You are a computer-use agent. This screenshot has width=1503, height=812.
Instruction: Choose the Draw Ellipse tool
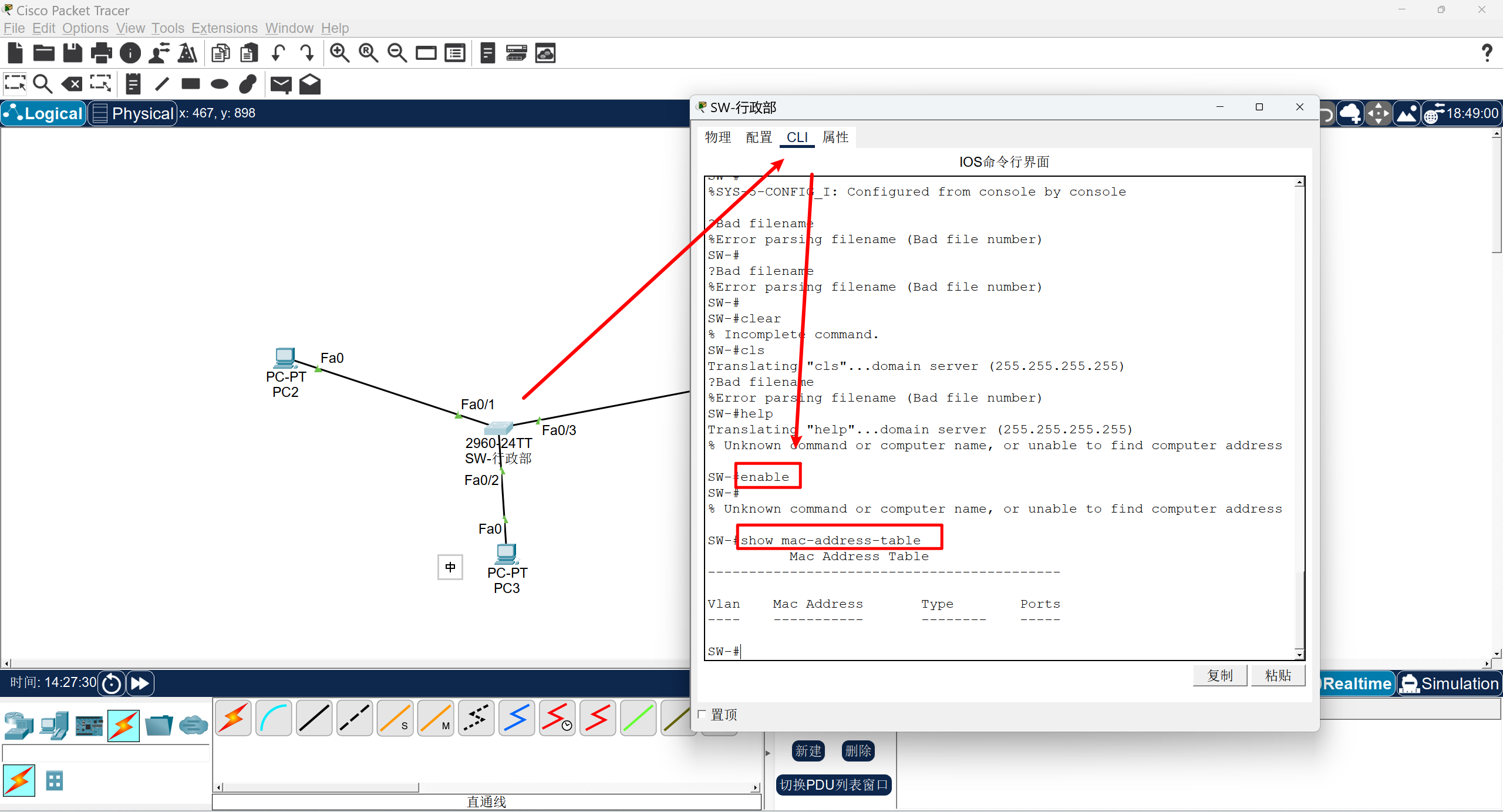220,84
